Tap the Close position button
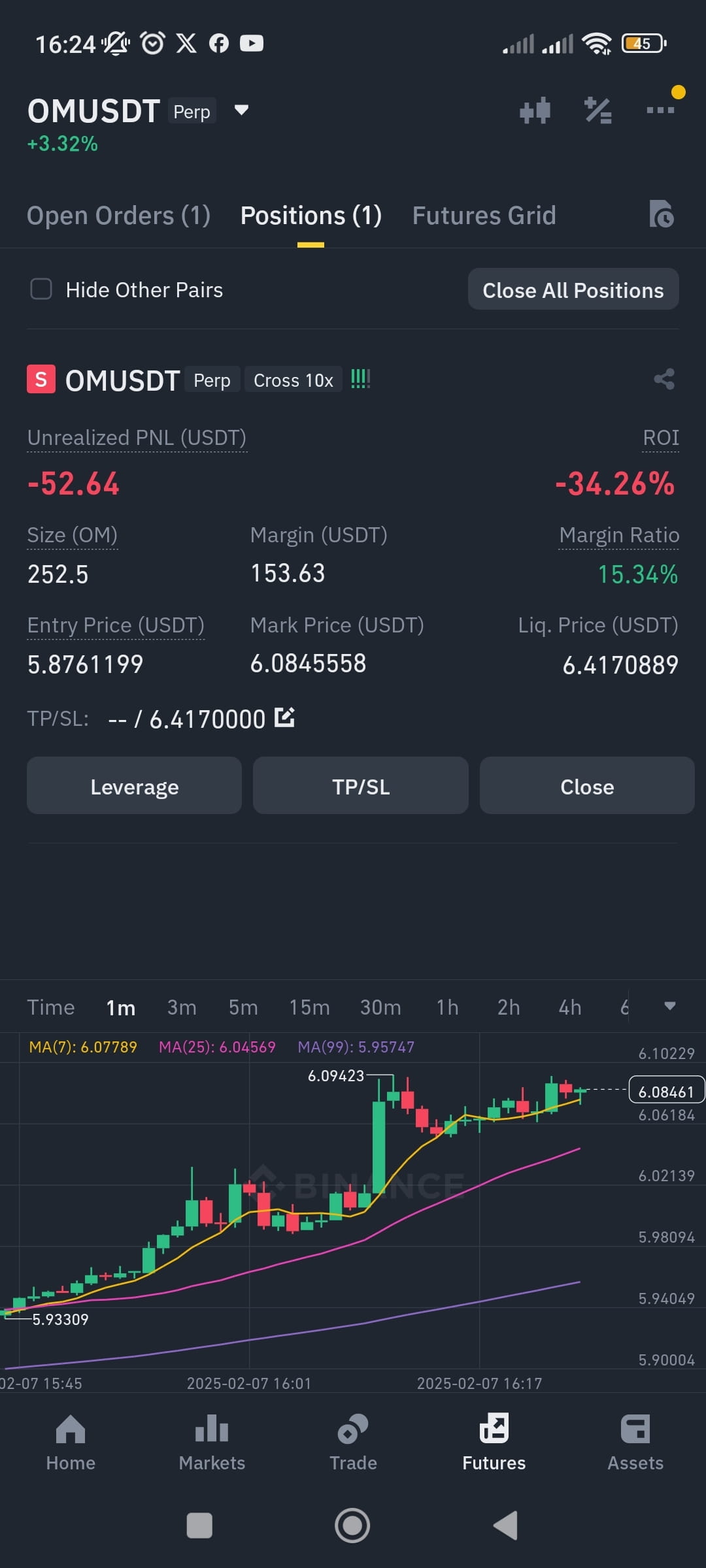The width and height of the screenshot is (706, 1568). click(587, 786)
